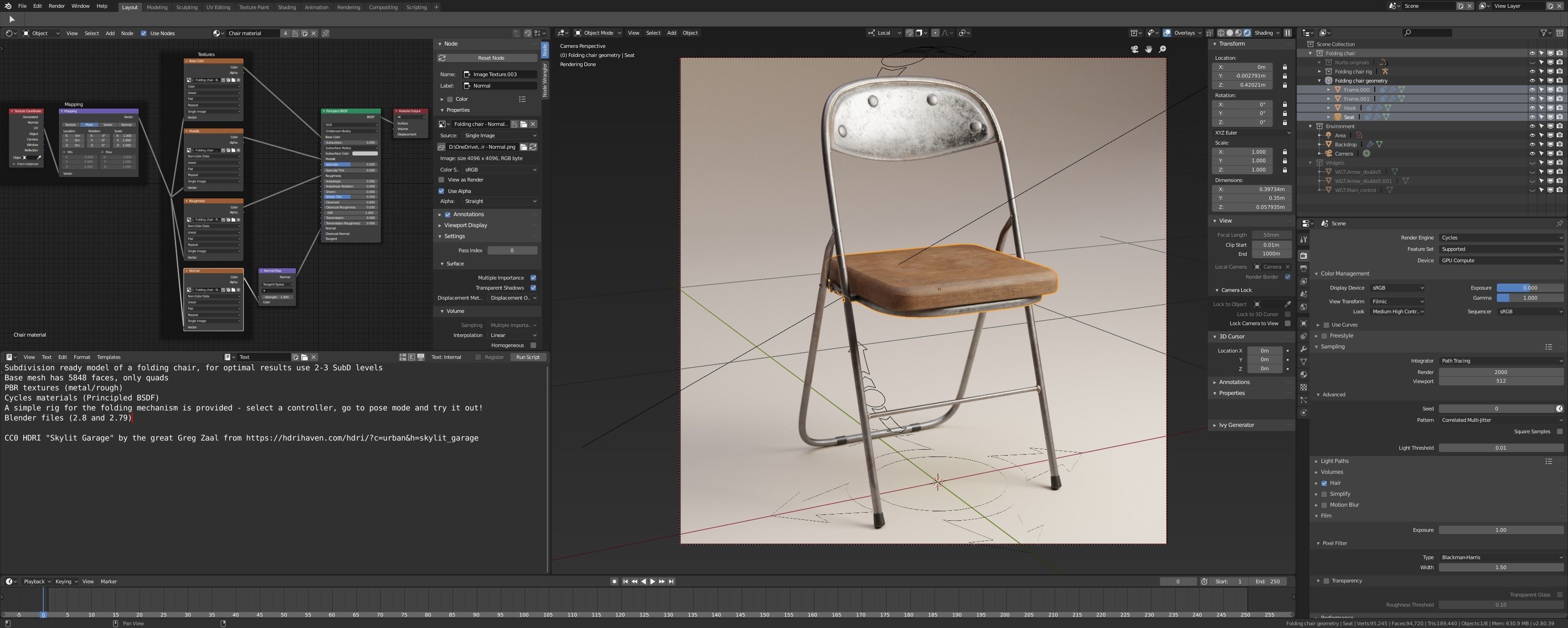Open the Render properties tab icon

(x=1303, y=255)
